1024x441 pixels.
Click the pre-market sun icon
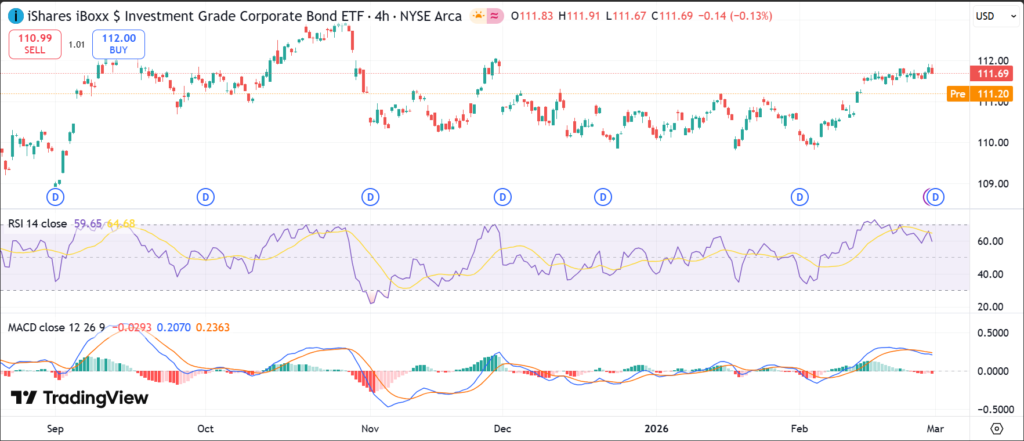[x=478, y=15]
